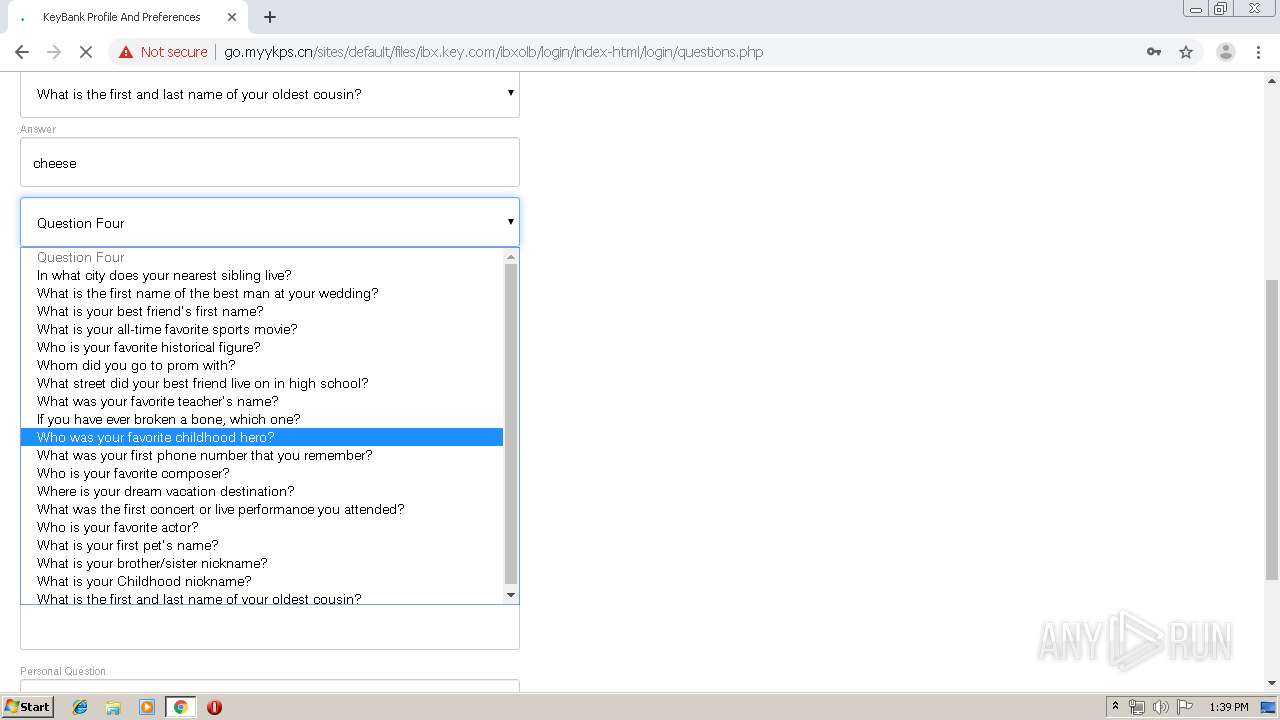Choose 'Who is your favorite composer?'
1280x720 pixels.
click(262, 473)
